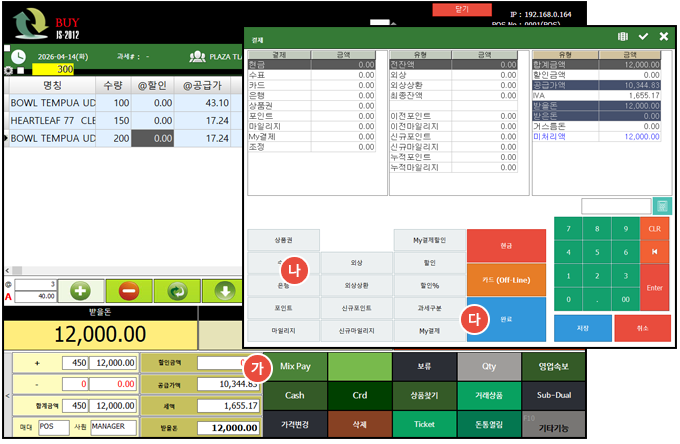680x444 pixels.
Task: Toggle small checkbox beside the gear icon
Action: 21,70
